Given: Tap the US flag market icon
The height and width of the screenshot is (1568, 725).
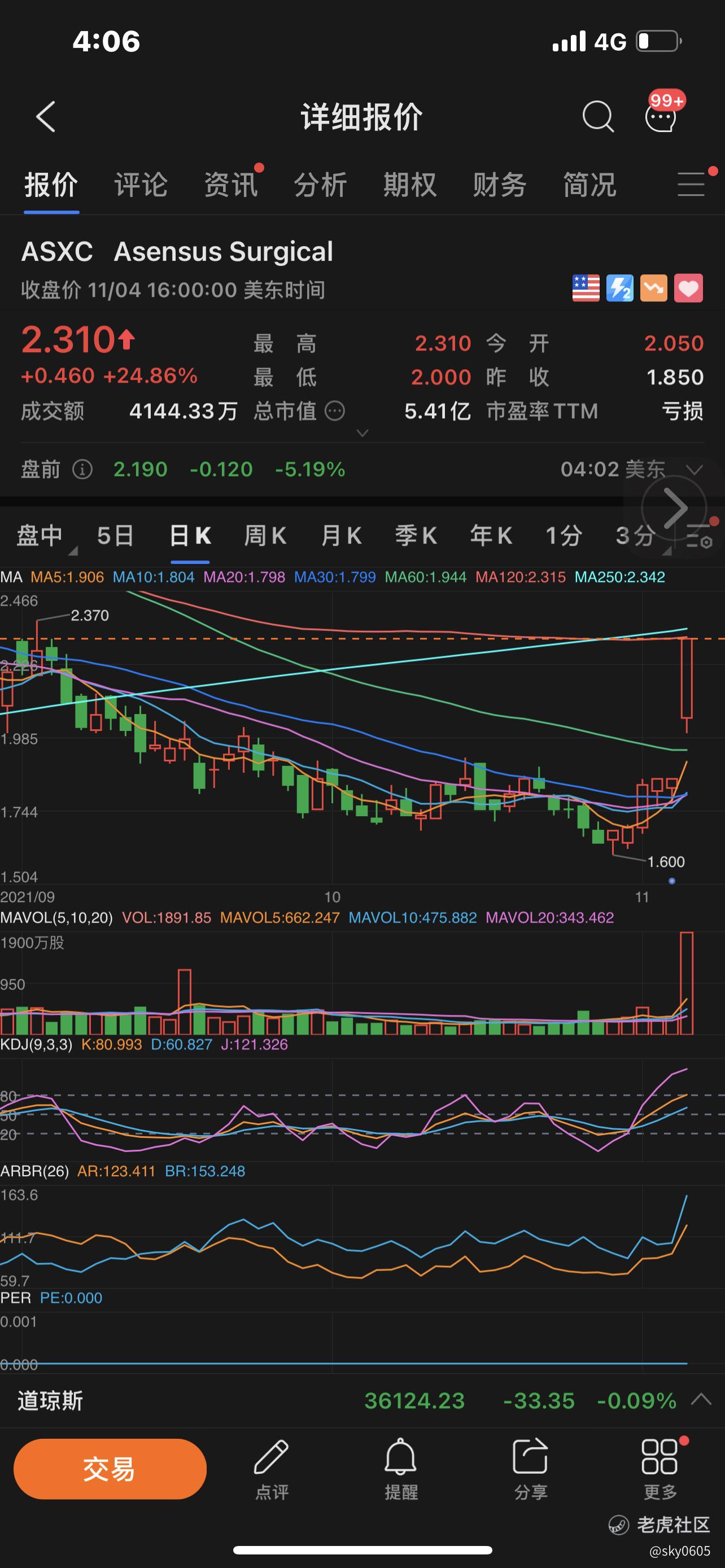Looking at the screenshot, I should [x=586, y=288].
